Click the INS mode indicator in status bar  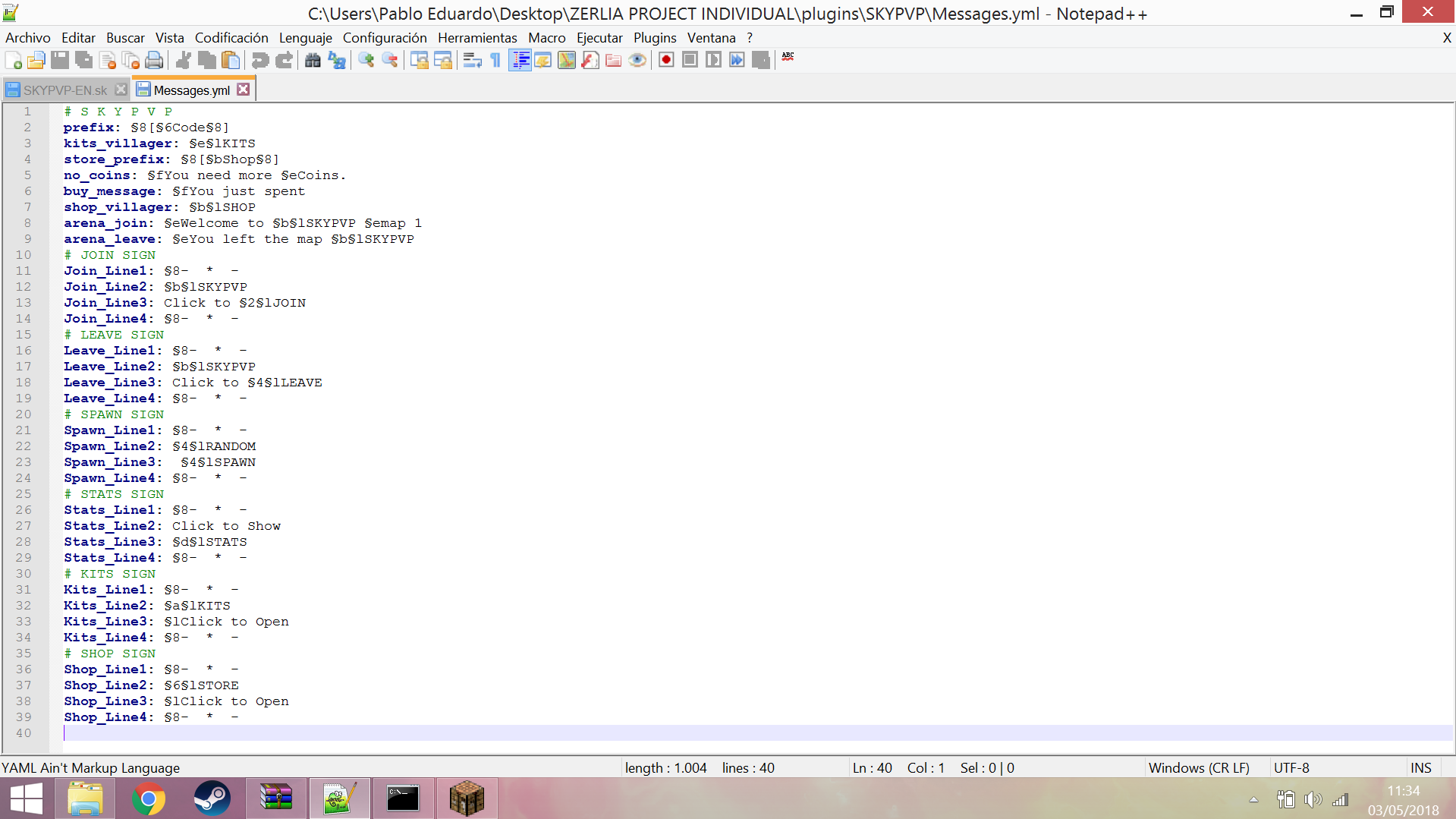[1420, 768]
